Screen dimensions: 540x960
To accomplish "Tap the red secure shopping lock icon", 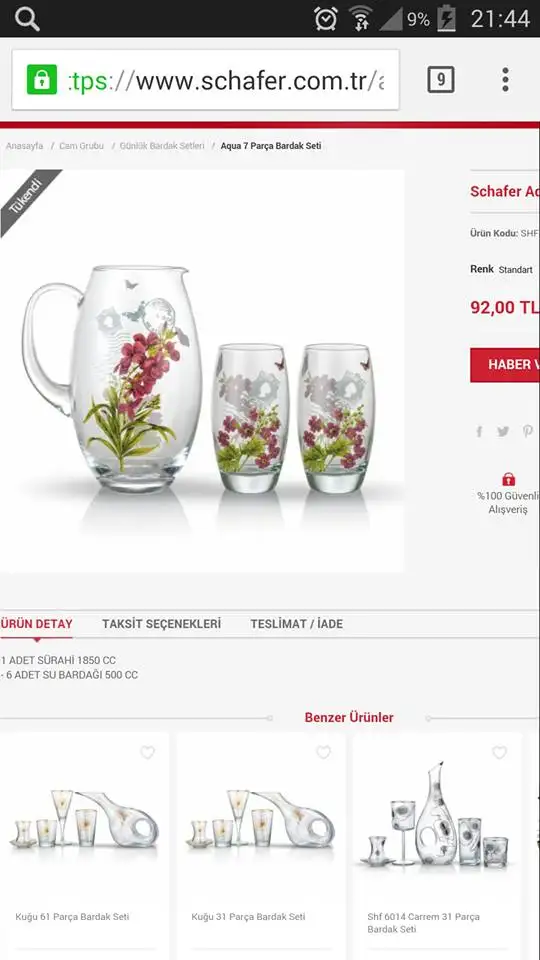I will [x=508, y=479].
